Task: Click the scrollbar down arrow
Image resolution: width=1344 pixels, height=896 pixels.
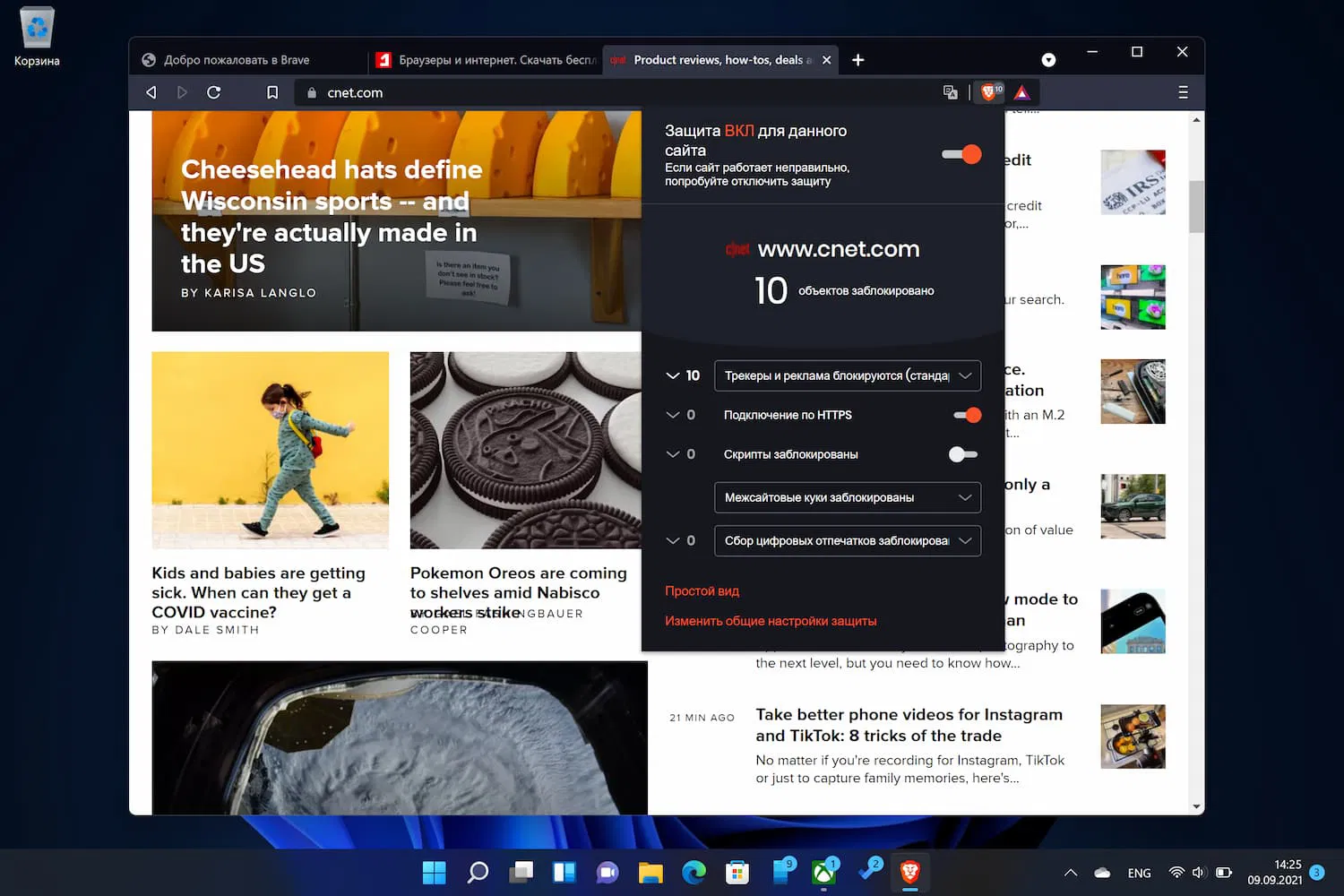Action: (1196, 806)
